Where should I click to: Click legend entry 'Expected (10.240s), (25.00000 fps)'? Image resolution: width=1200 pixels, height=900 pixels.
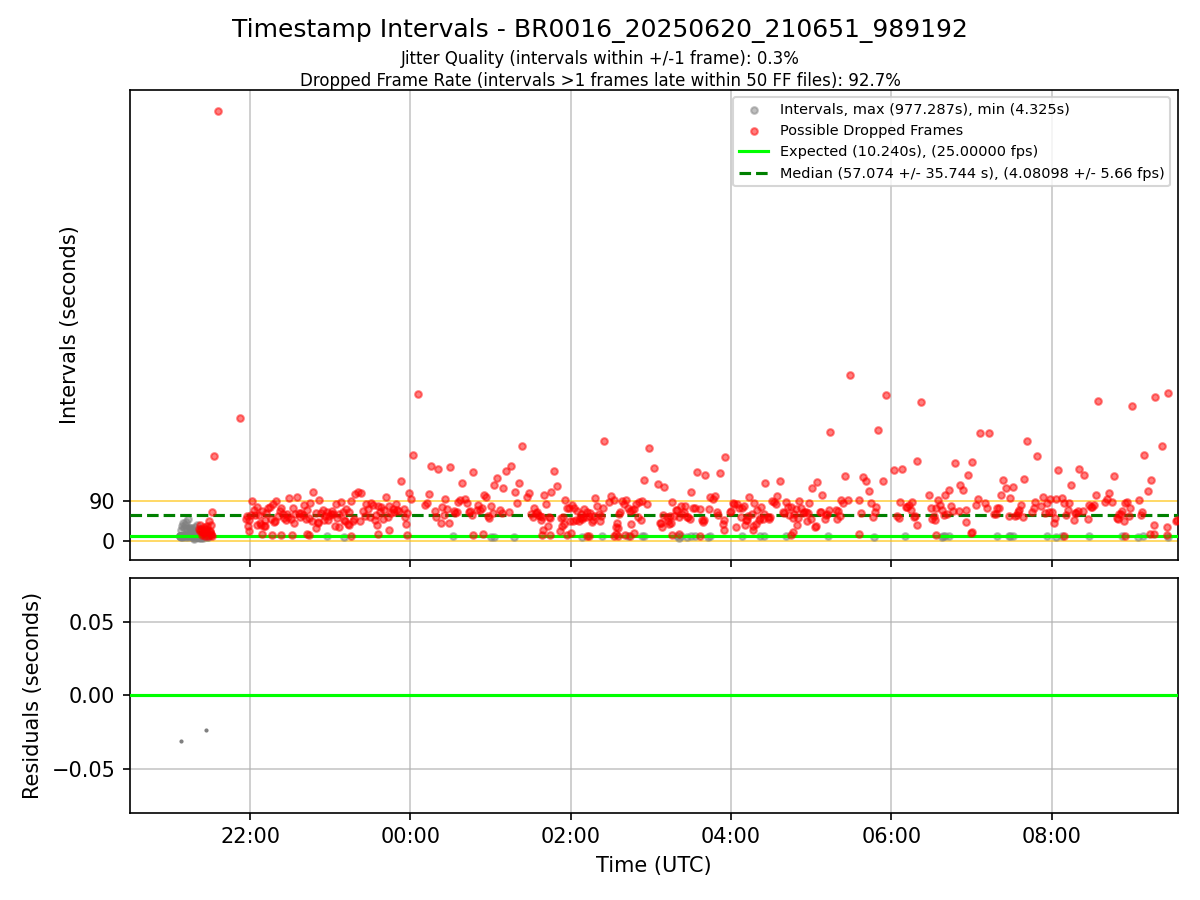(x=908, y=151)
